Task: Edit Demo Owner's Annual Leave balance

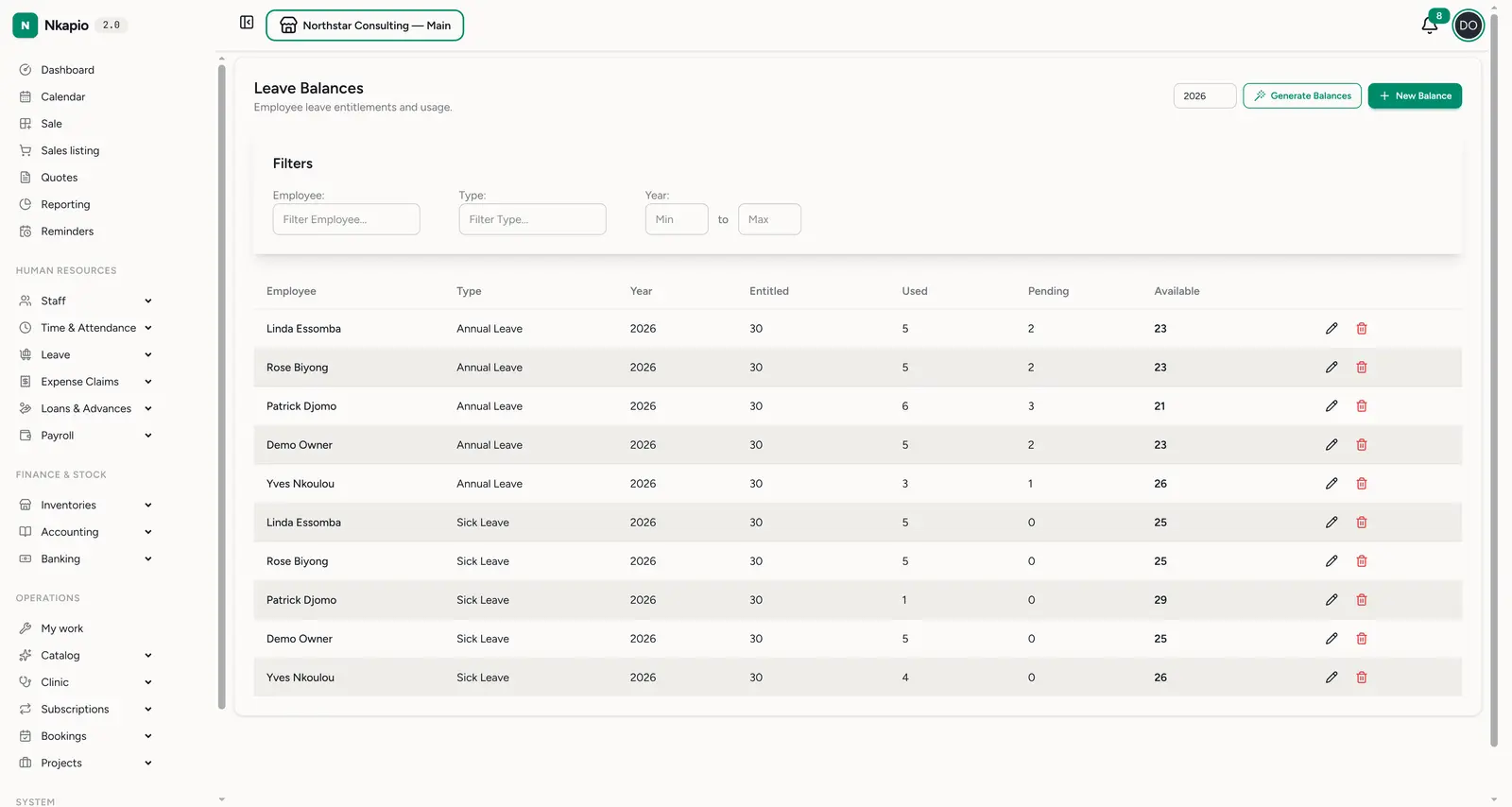Action: click(x=1332, y=445)
